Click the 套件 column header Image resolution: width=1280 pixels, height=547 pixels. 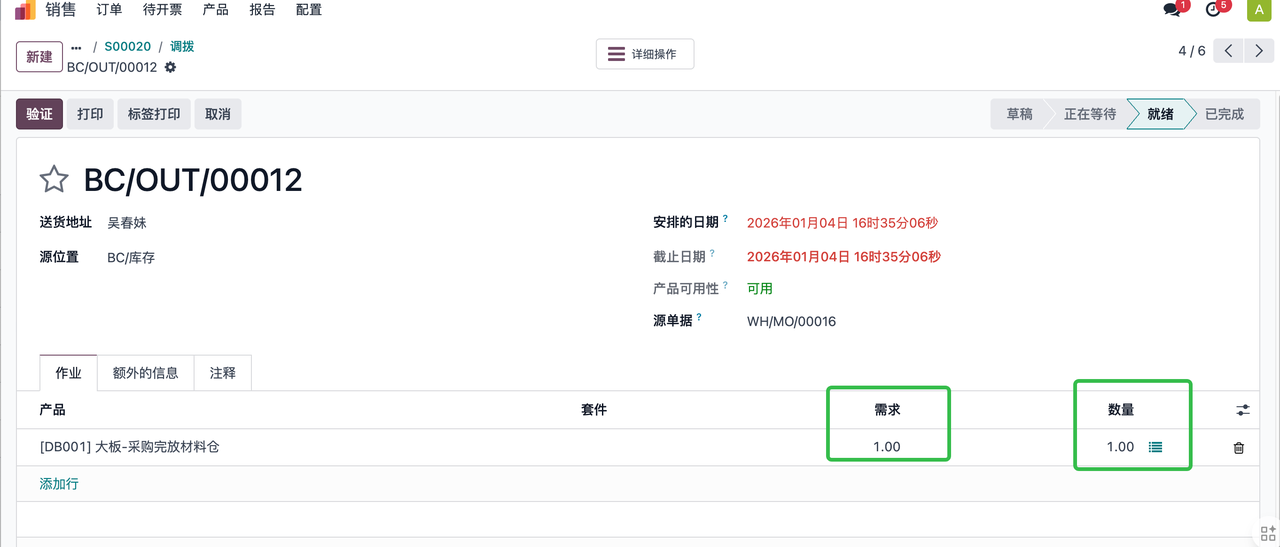[594, 410]
